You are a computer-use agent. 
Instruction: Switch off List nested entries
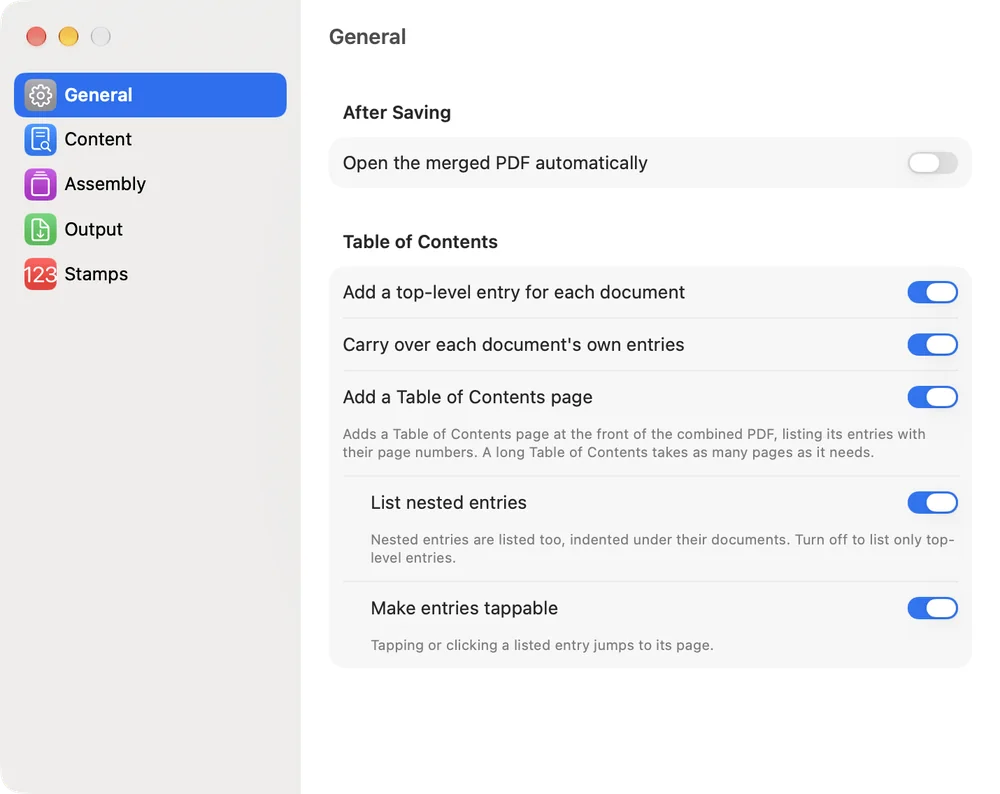click(932, 503)
